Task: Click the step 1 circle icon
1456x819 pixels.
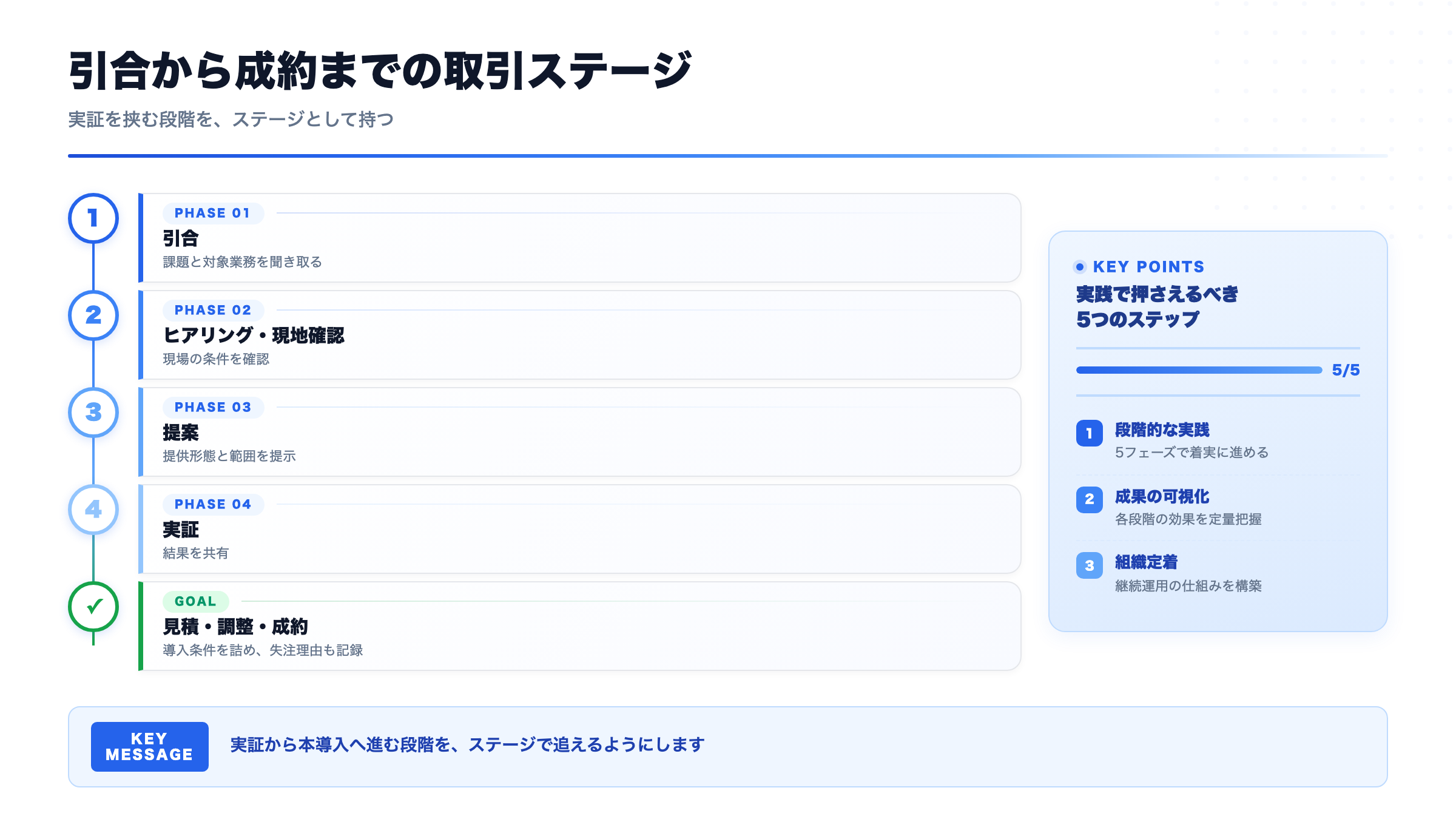Action: [93, 218]
